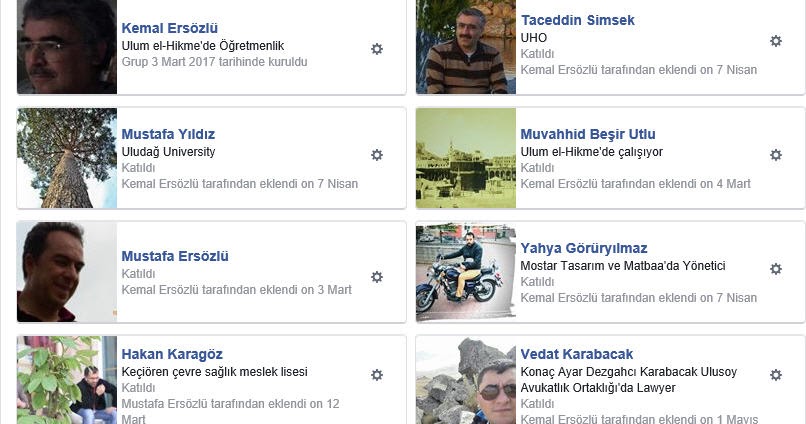Open gear menu for Muvahhid Beşir Utlu
The height and width of the screenshot is (424, 806).
click(776, 155)
